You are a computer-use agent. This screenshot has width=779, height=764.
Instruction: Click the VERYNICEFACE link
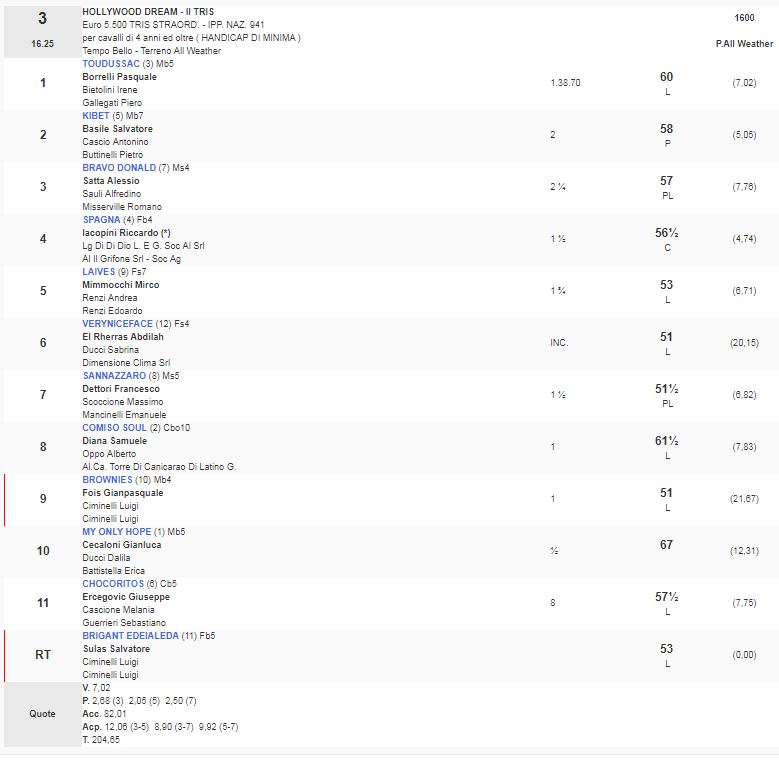pos(117,324)
